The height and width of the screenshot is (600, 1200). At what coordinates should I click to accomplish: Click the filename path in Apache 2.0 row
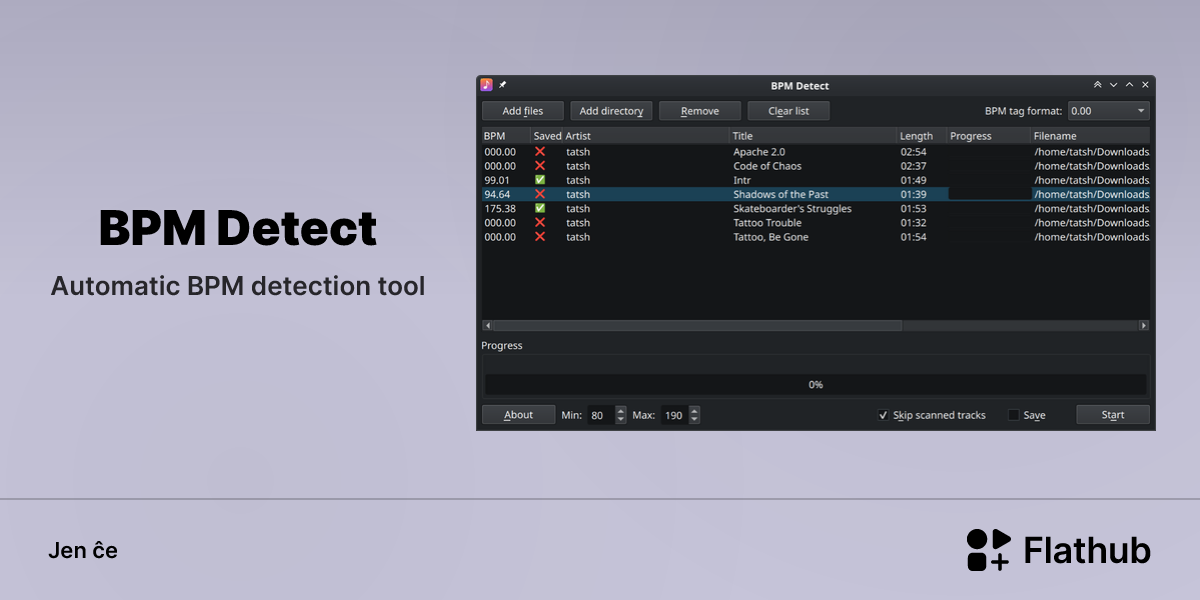coord(1091,152)
